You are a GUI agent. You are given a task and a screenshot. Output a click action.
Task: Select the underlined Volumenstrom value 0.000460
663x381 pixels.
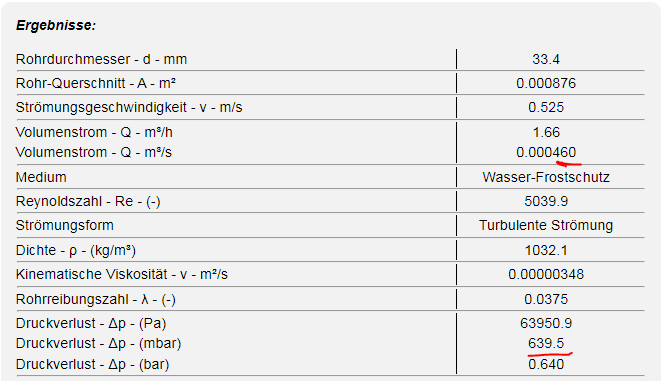(546, 152)
